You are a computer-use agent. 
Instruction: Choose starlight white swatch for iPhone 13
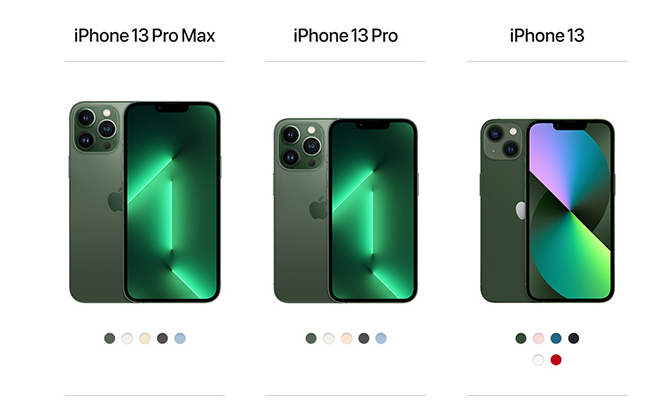coord(538,360)
